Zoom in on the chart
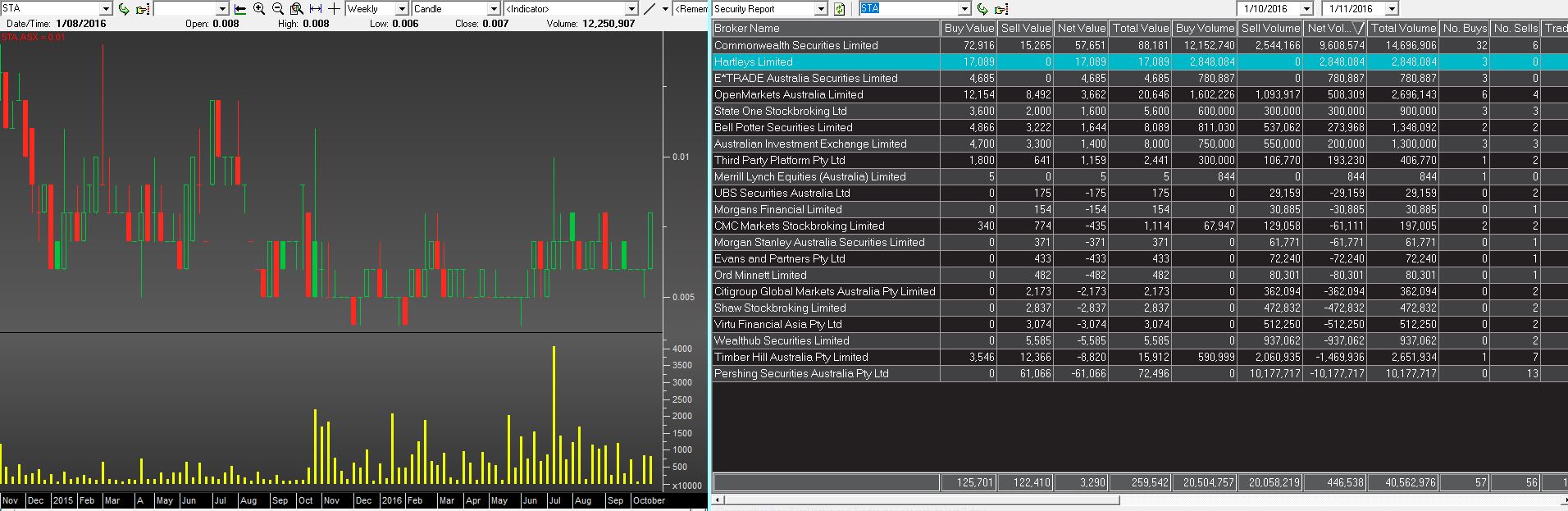Viewport: 1568px width, 511px height. [259, 9]
